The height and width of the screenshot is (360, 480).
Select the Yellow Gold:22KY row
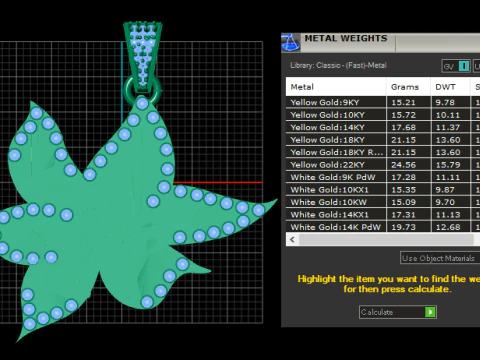coord(383,165)
